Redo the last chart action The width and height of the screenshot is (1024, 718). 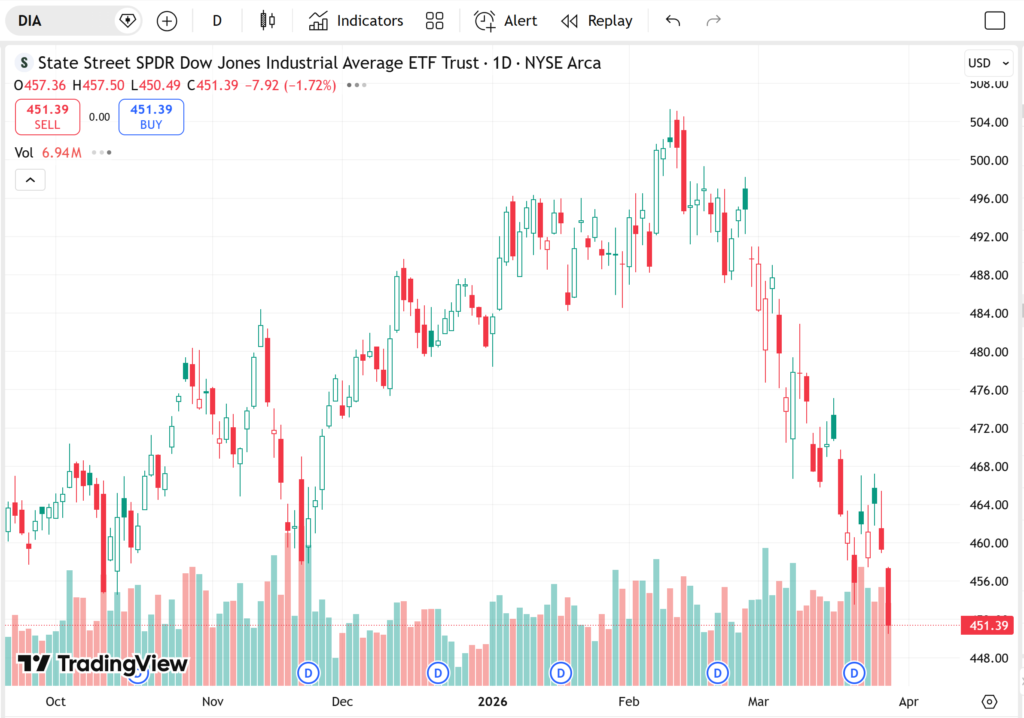click(714, 21)
